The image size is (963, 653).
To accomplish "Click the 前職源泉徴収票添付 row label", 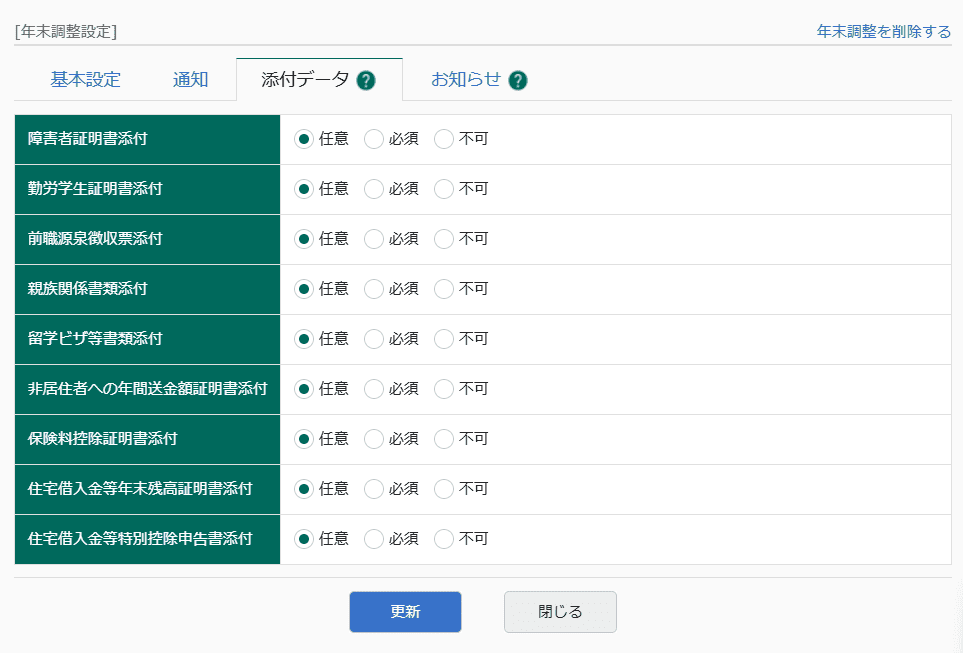I will tap(95, 238).
